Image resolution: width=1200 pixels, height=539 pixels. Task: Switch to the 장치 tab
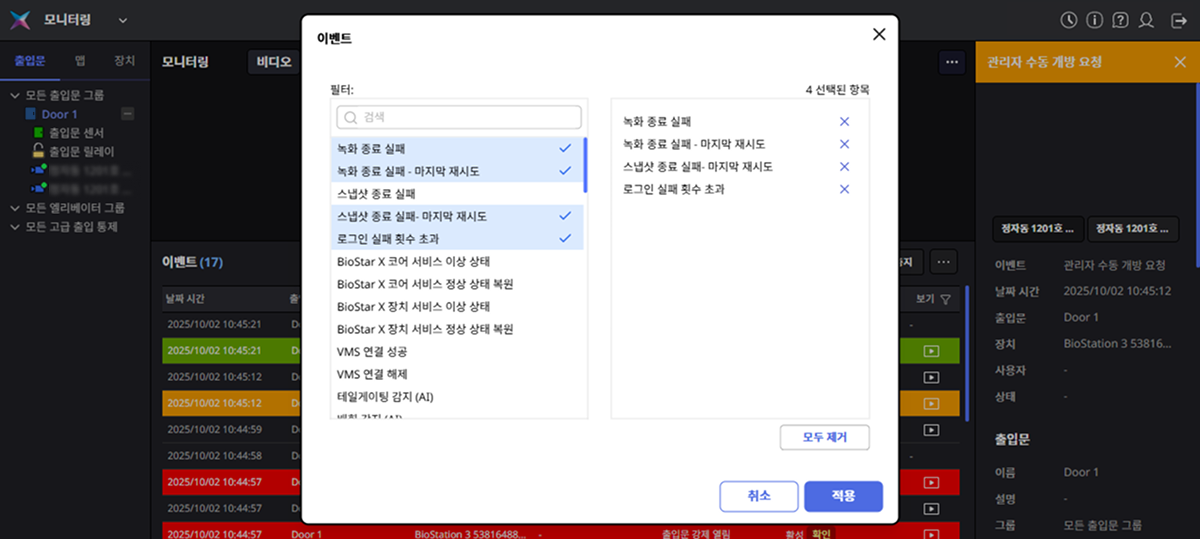(125, 61)
